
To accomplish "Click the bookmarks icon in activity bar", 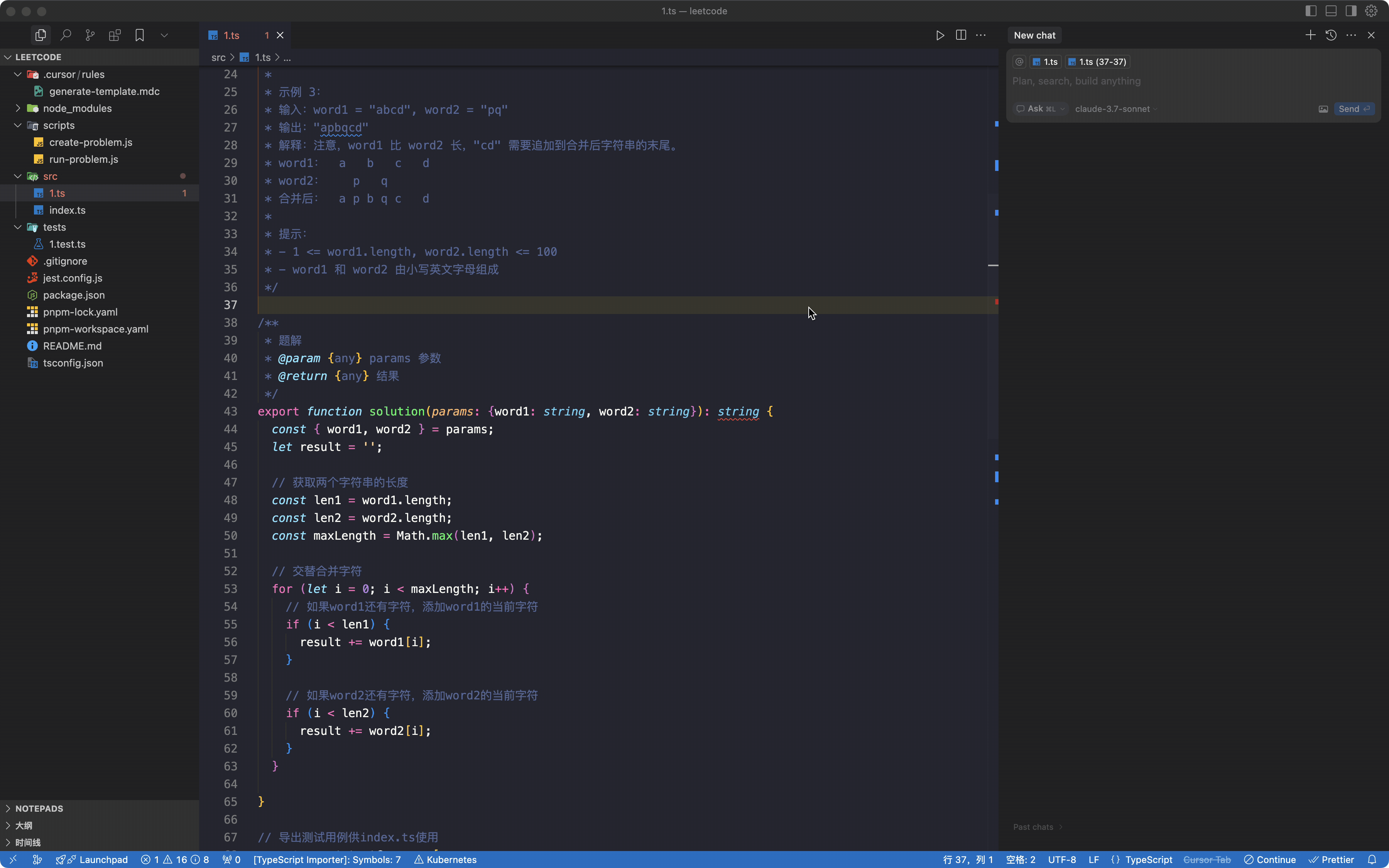I will click(x=139, y=35).
